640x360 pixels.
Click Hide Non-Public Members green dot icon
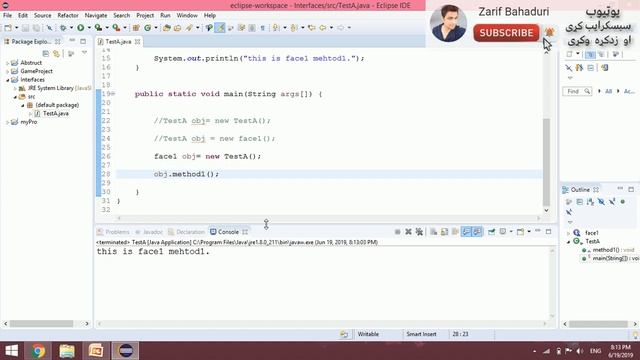click(x=623, y=202)
